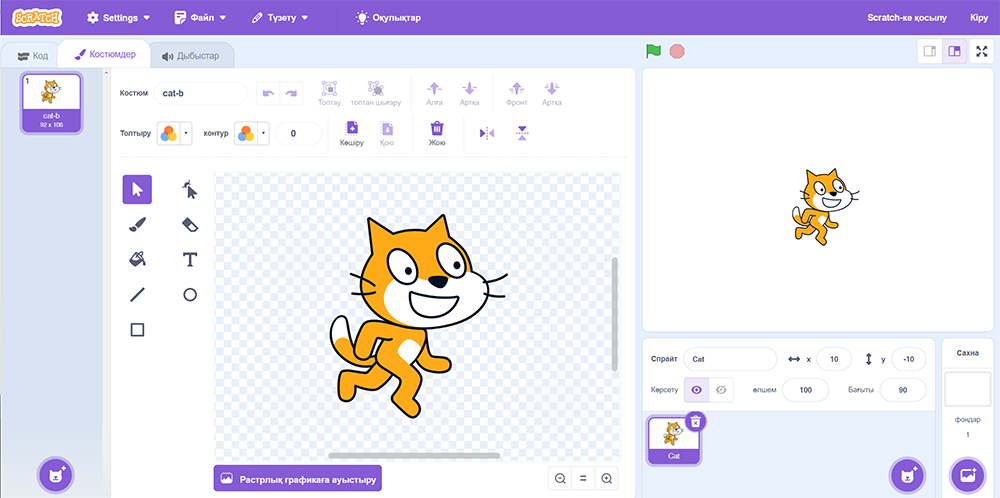
Task: Reset canvas zoom with equals button
Action: tap(583, 478)
